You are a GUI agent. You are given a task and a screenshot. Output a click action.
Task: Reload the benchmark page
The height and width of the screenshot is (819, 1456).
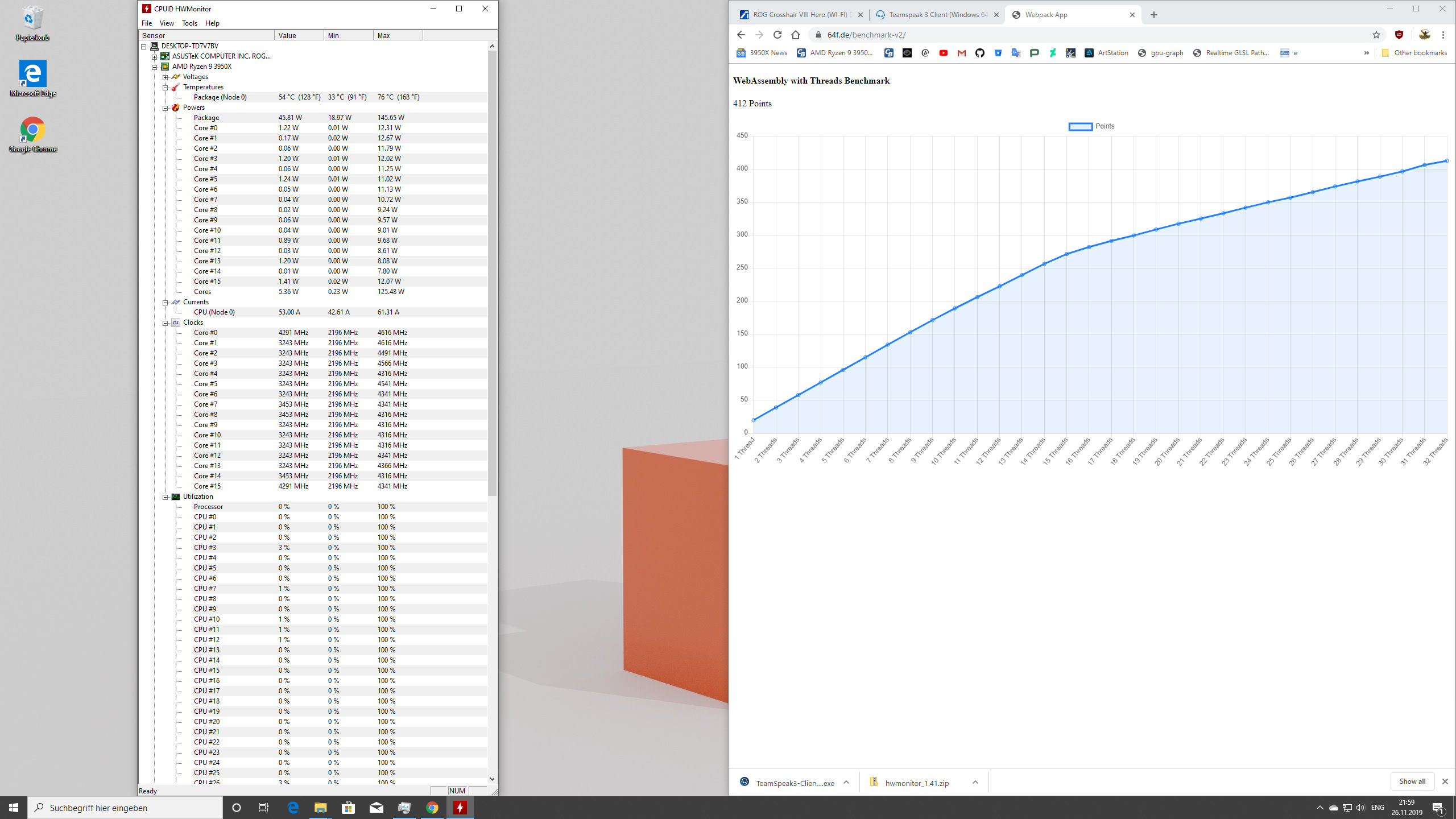coord(777,35)
